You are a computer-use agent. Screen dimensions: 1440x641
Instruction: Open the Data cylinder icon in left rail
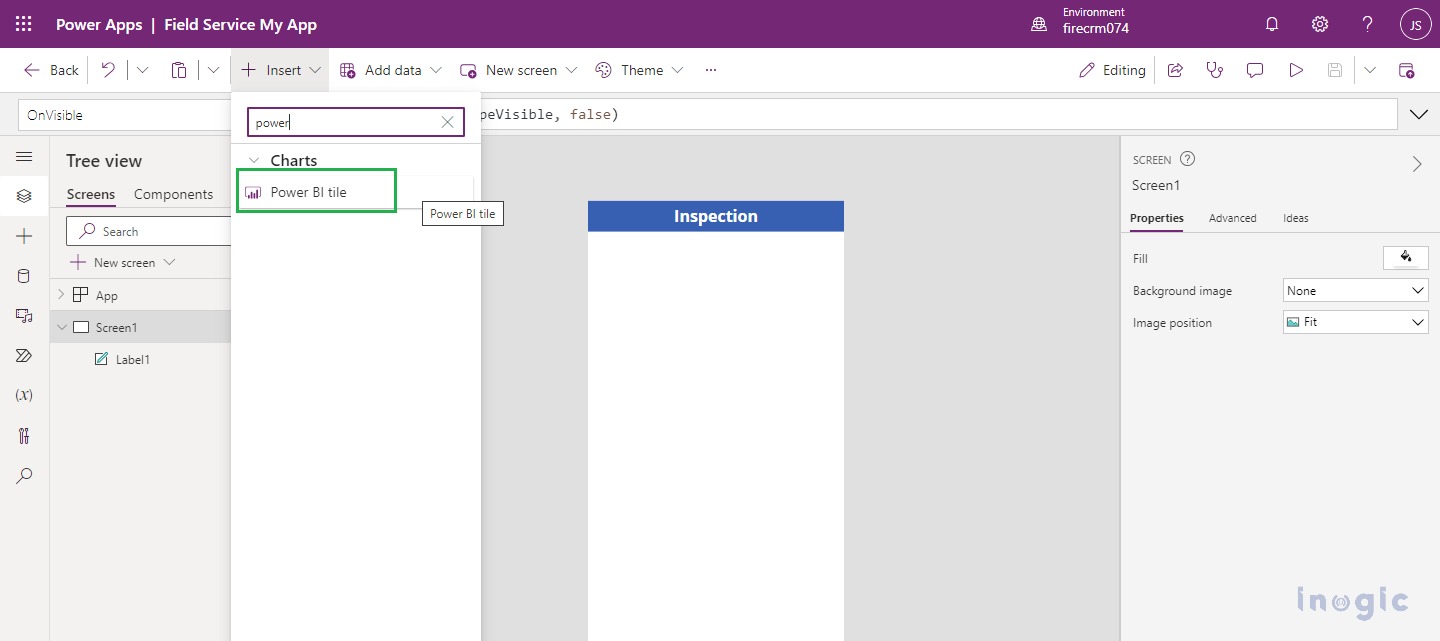[24, 276]
